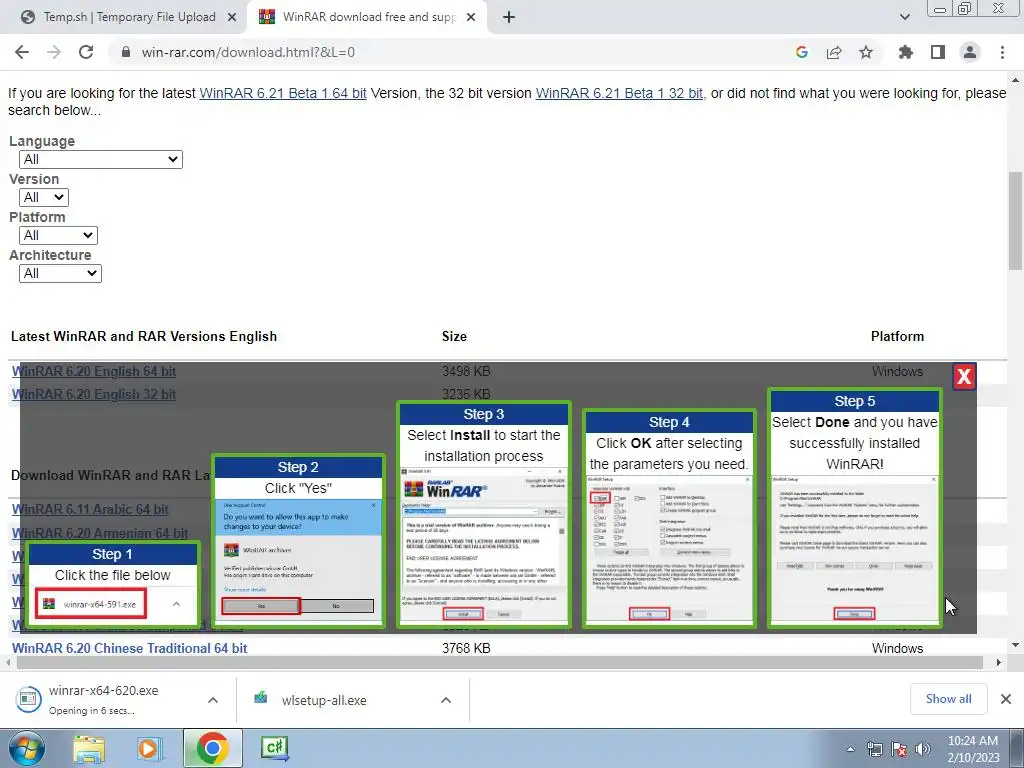This screenshot has height=768, width=1024.
Task: Click the browser forward arrow
Action: coord(54,52)
